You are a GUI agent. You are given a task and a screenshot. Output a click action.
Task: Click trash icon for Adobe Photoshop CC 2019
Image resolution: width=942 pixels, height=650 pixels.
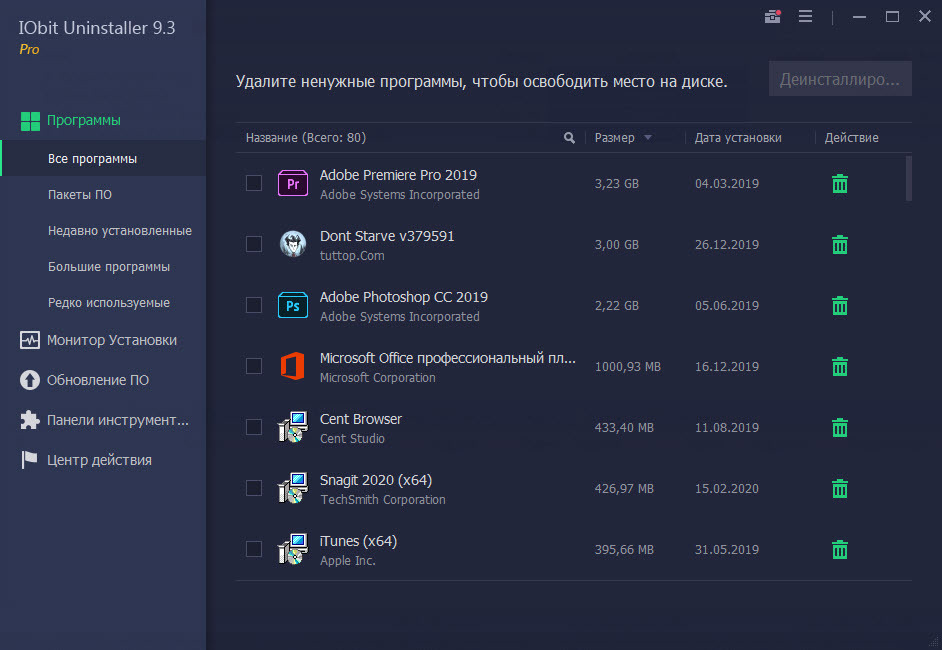click(x=840, y=305)
